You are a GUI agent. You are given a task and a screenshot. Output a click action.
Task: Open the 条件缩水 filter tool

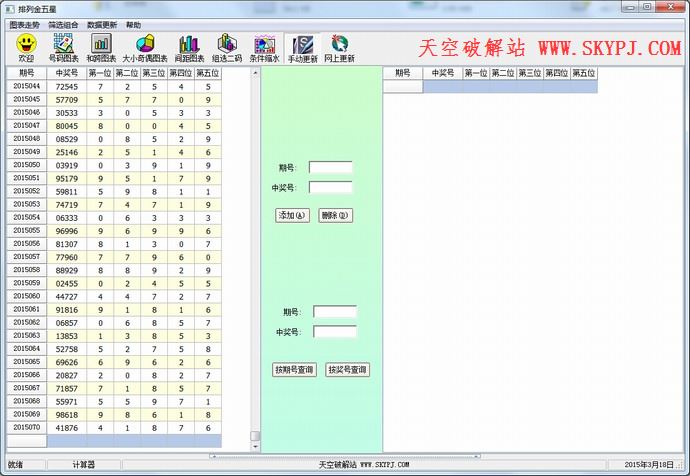coord(264,47)
